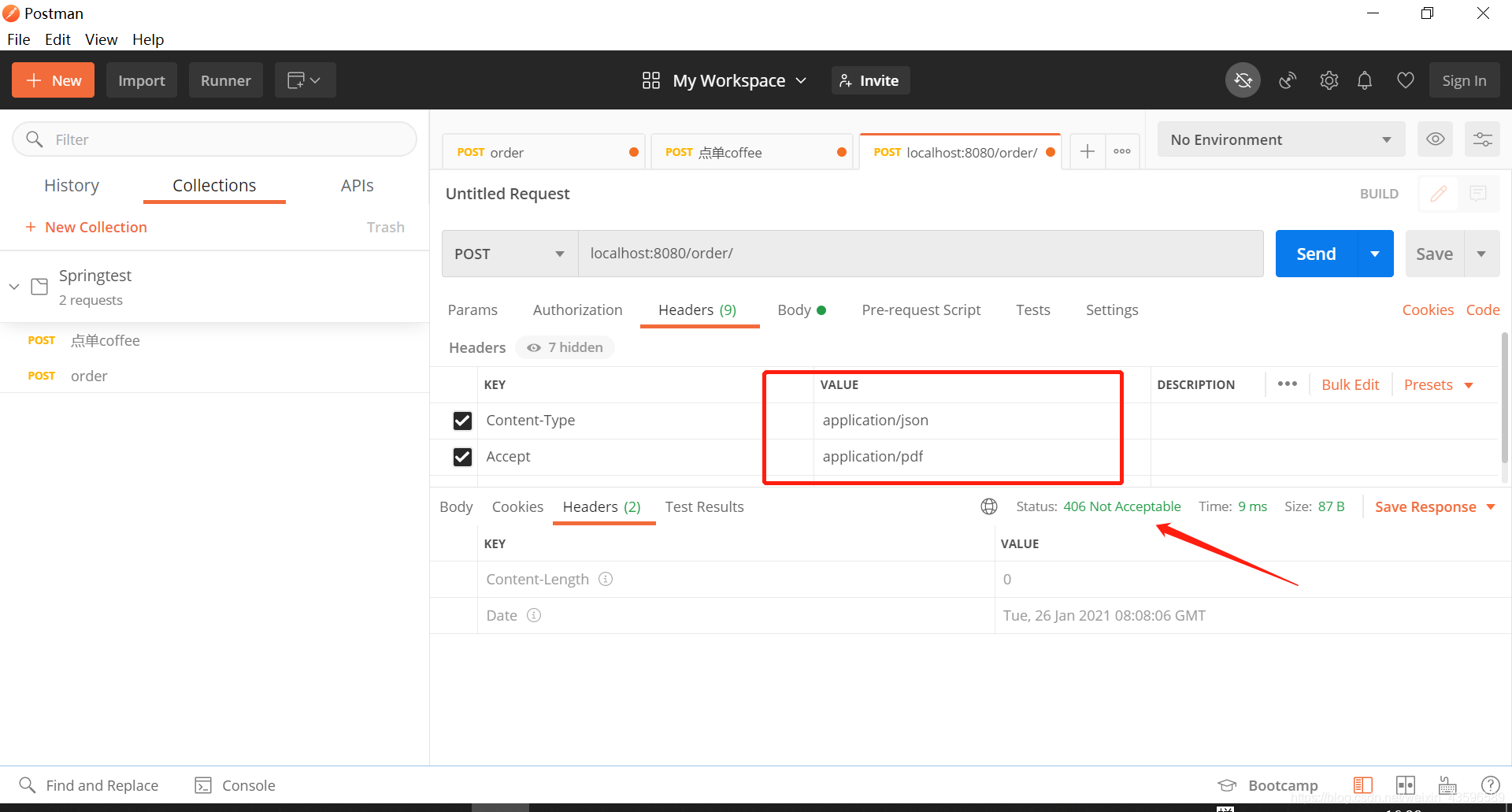Open Find and Replace
This screenshot has height=812, width=1512.
click(88, 785)
